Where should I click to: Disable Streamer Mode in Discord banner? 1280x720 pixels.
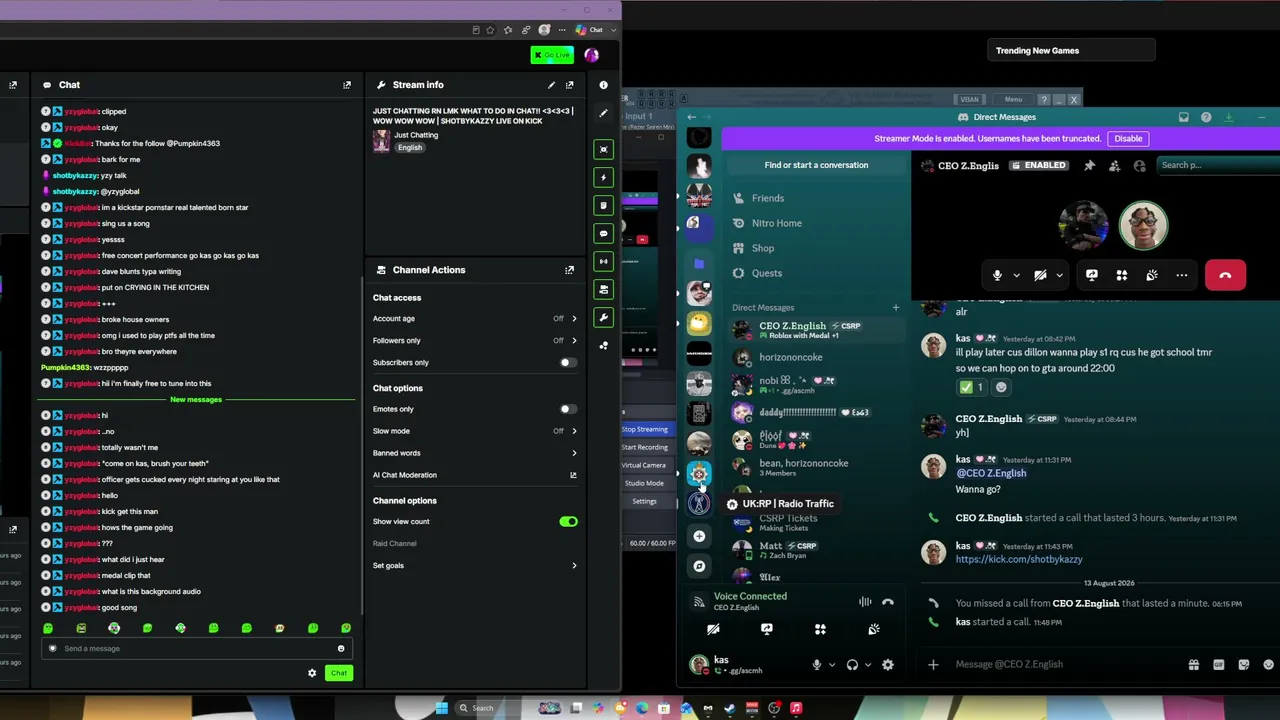[1128, 139]
